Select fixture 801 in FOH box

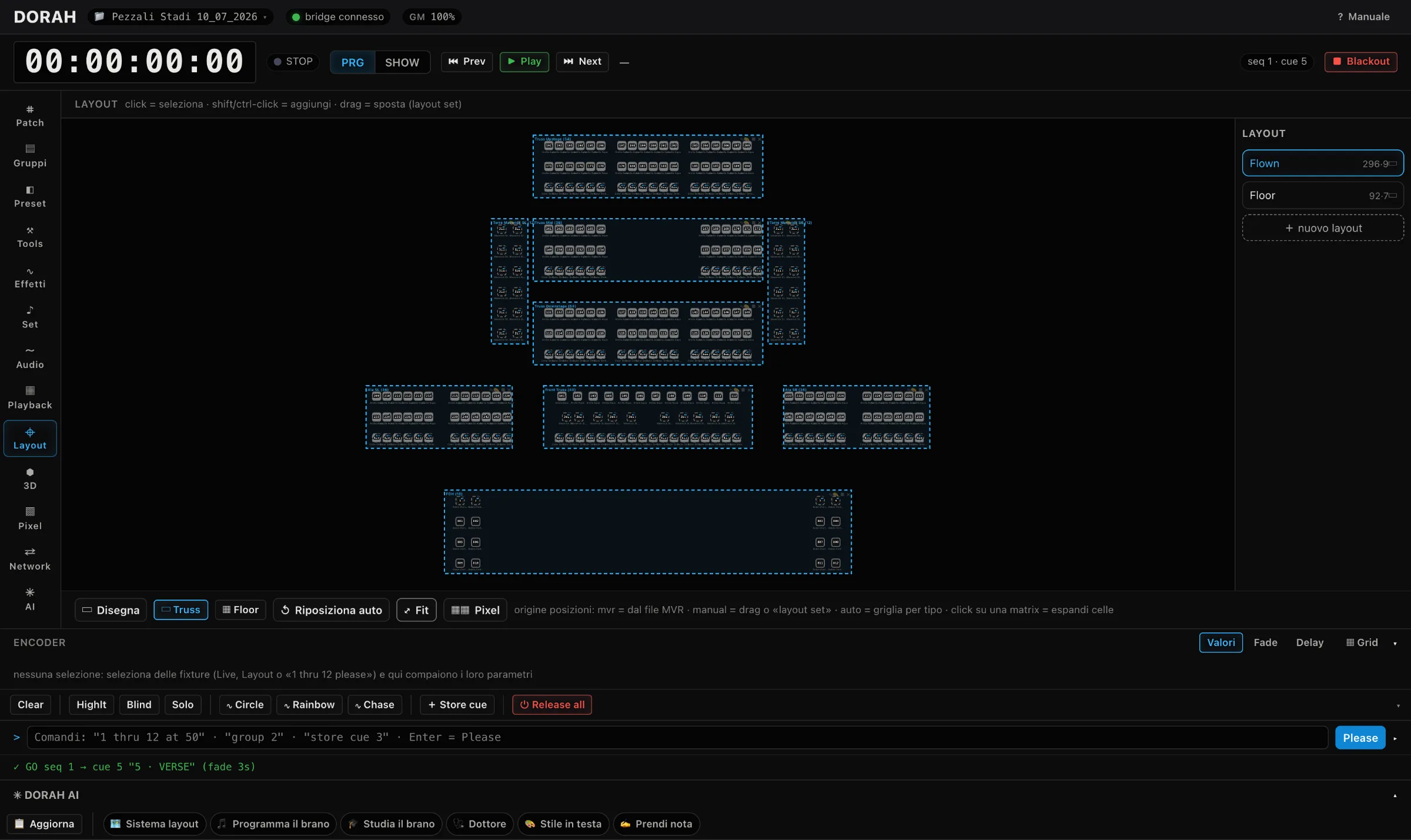pyautogui.click(x=460, y=521)
